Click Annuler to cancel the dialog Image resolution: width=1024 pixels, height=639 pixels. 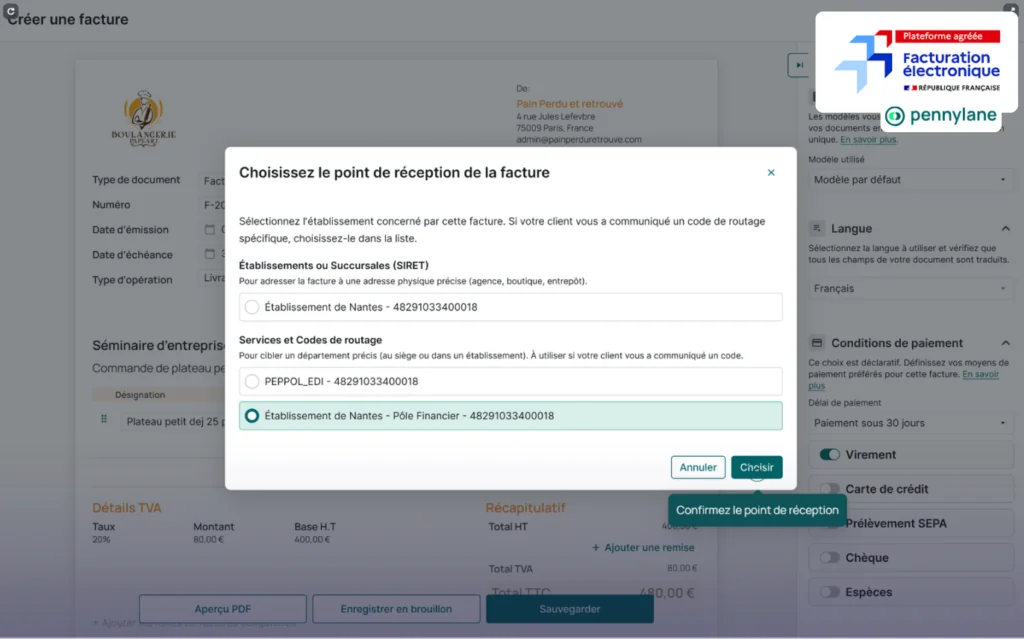(x=697, y=467)
